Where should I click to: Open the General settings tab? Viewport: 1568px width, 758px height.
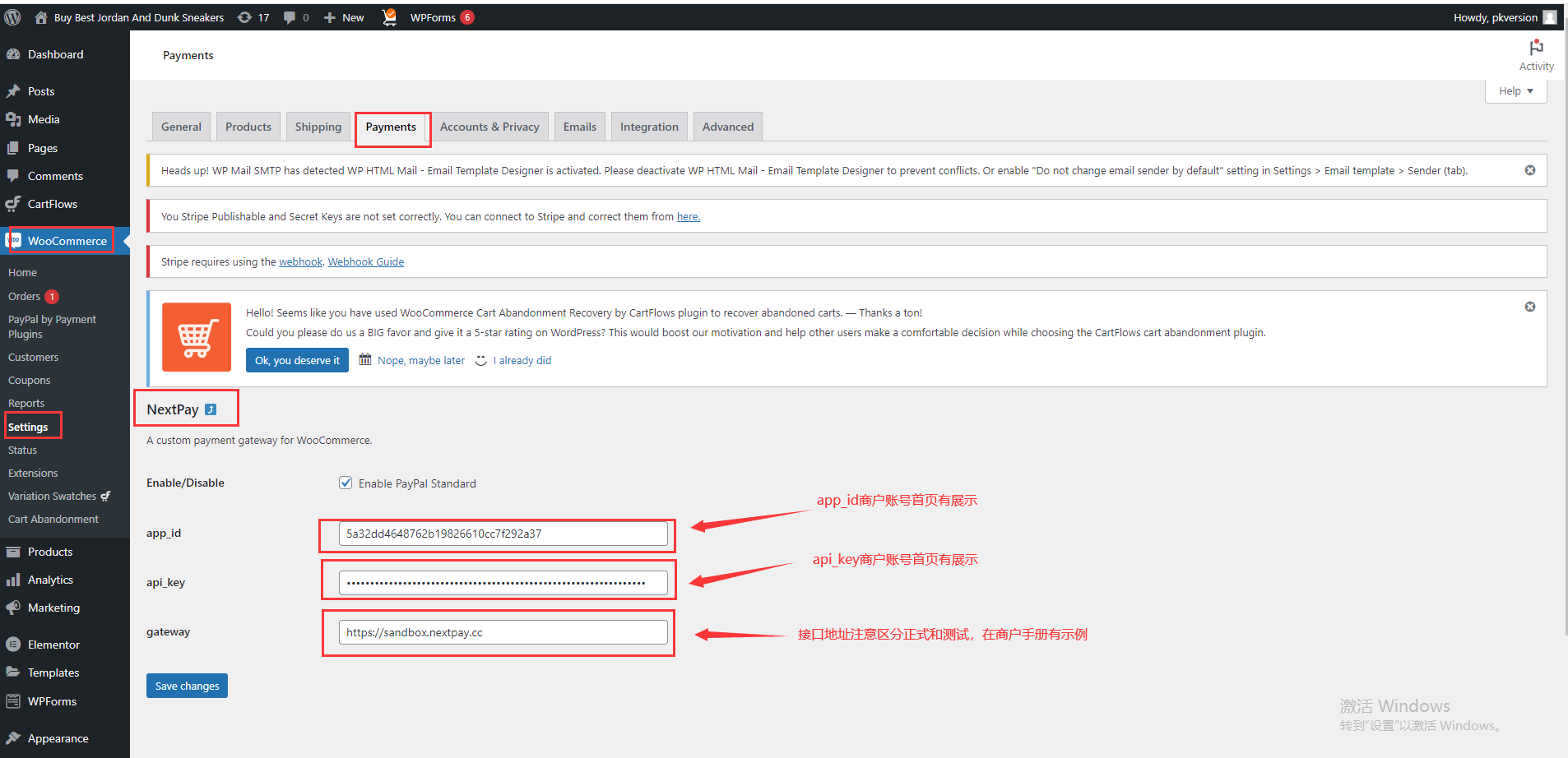pos(181,127)
